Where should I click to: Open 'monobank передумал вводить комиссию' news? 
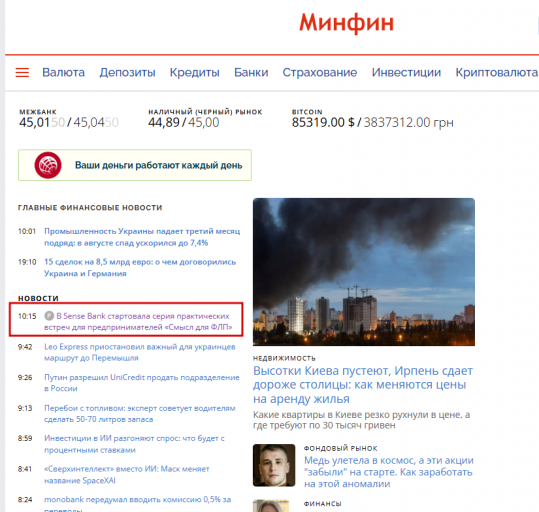138,504
